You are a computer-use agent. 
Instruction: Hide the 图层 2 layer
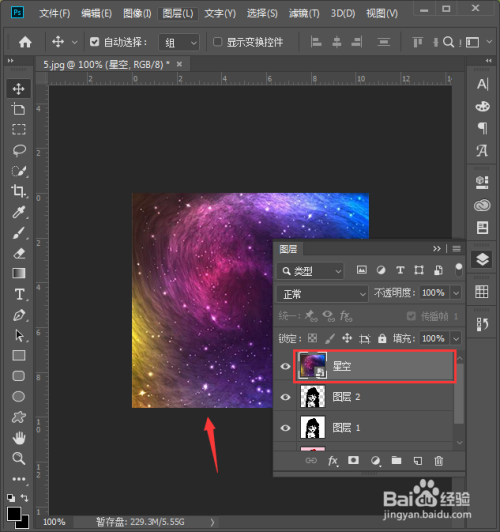285,397
